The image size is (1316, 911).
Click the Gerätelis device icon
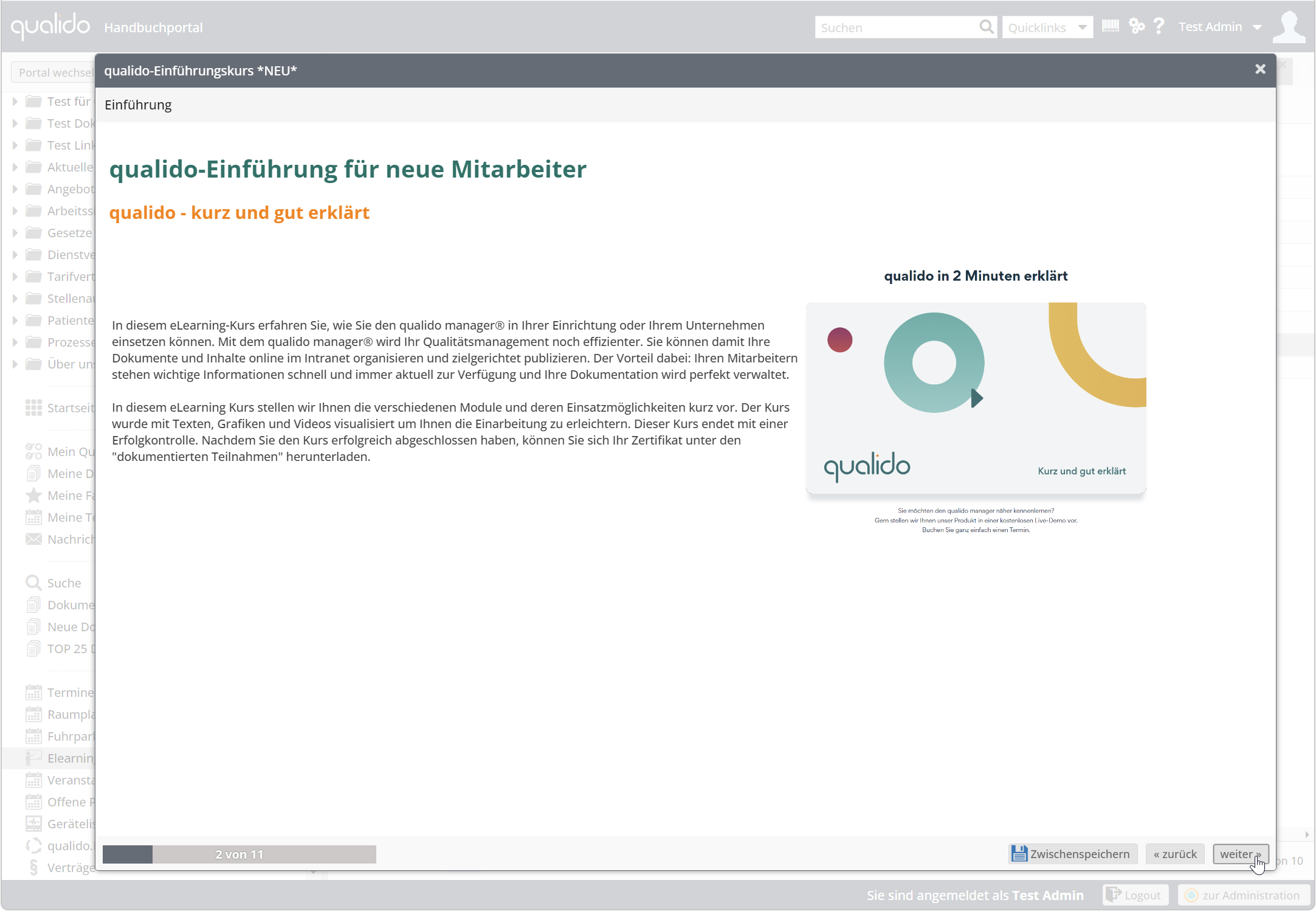[x=33, y=823]
